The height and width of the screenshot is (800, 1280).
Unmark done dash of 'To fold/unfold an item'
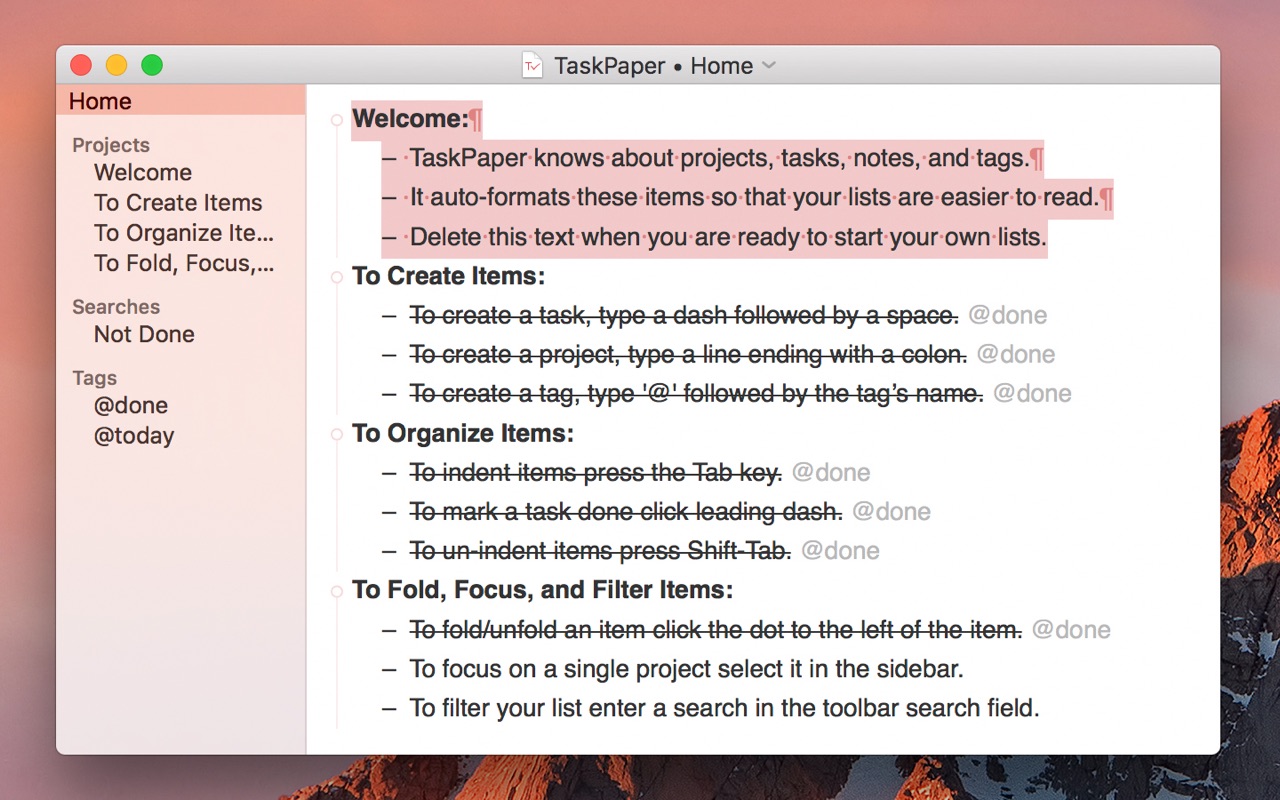(x=390, y=629)
